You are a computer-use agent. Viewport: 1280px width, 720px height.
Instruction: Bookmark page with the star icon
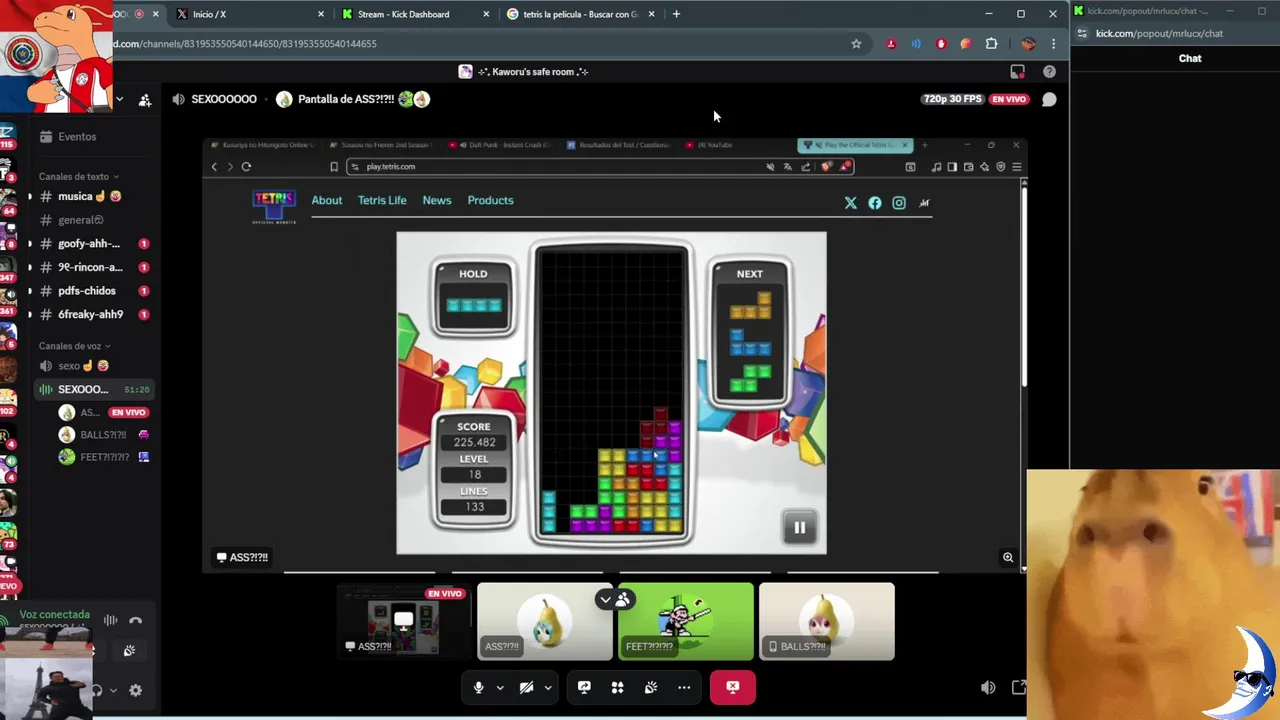pos(856,44)
